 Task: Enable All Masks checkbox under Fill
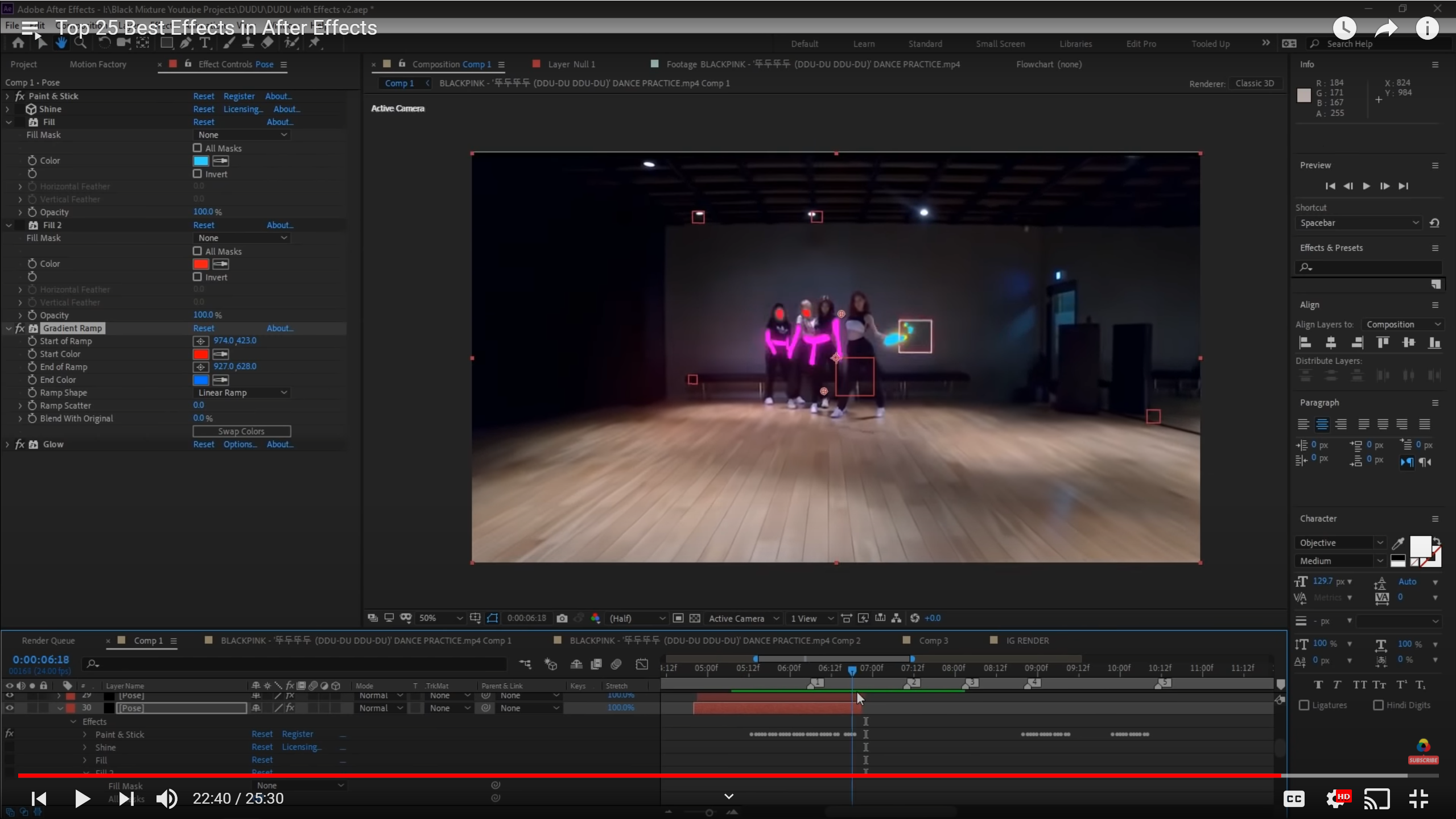pyautogui.click(x=197, y=148)
